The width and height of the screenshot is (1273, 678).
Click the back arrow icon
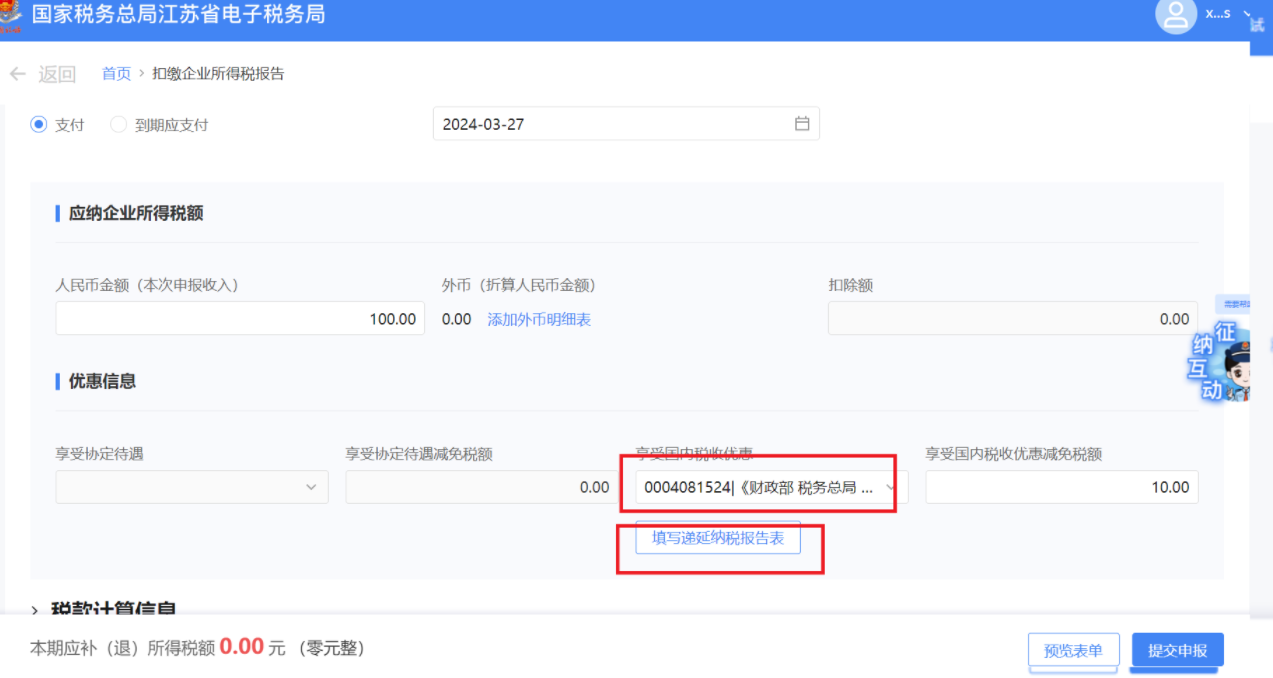[x=17, y=74]
